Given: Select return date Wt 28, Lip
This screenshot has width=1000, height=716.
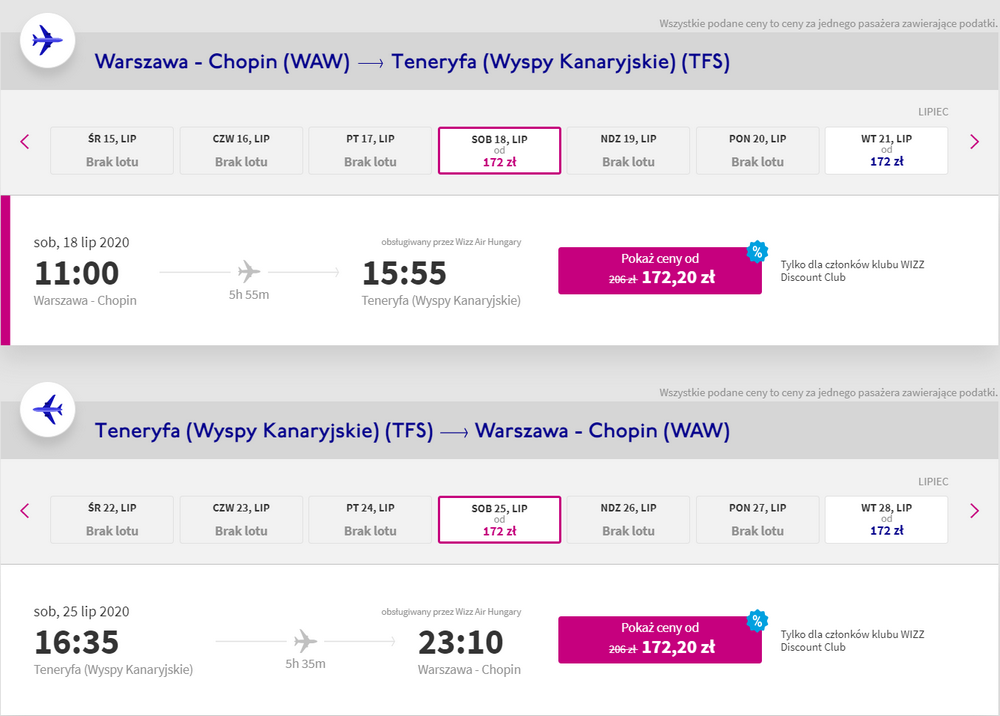Looking at the screenshot, I should pyautogui.click(x=886, y=519).
